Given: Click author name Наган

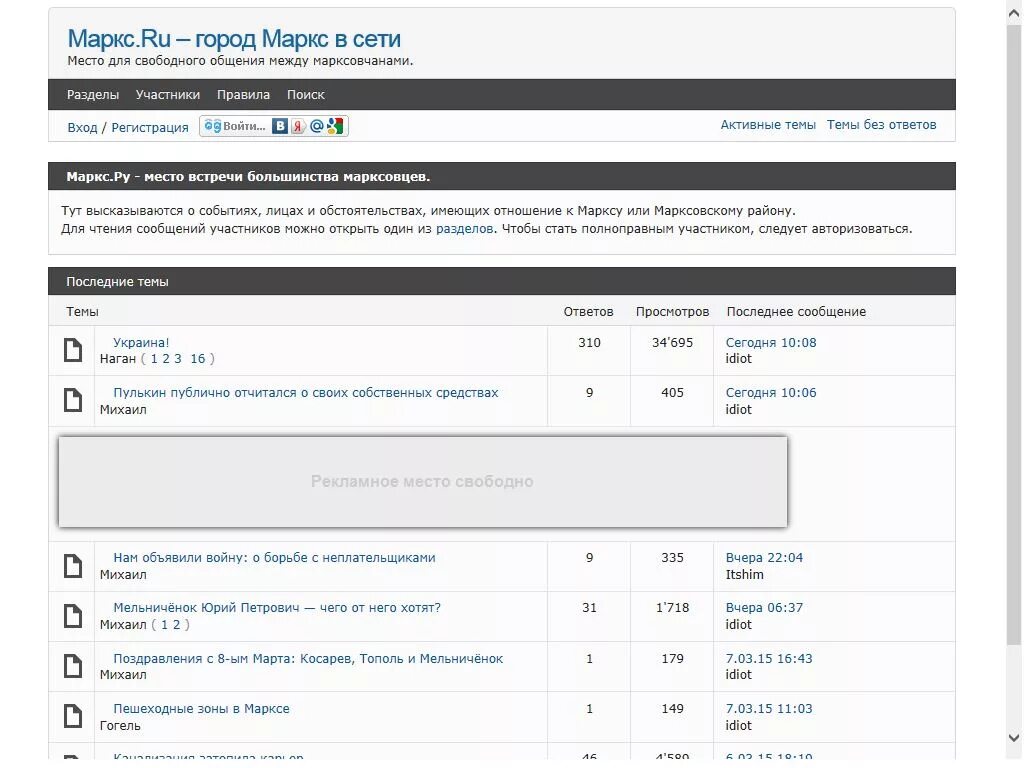Looking at the screenshot, I should (118, 359).
